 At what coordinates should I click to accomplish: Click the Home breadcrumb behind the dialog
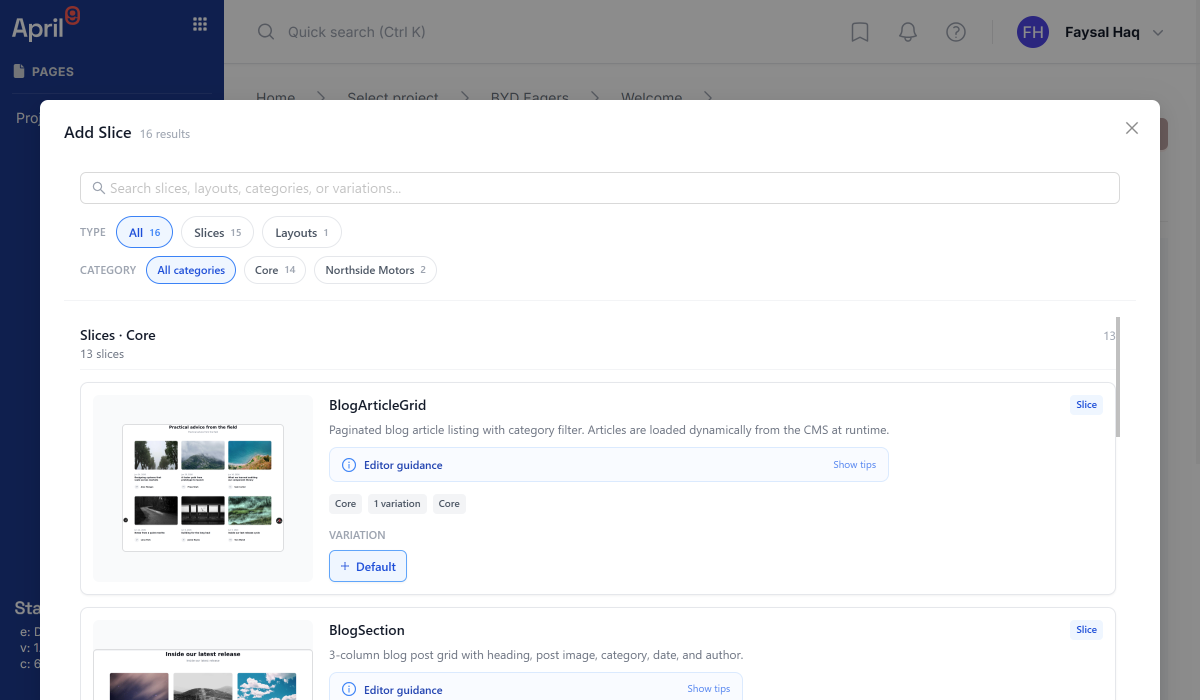coord(276,97)
